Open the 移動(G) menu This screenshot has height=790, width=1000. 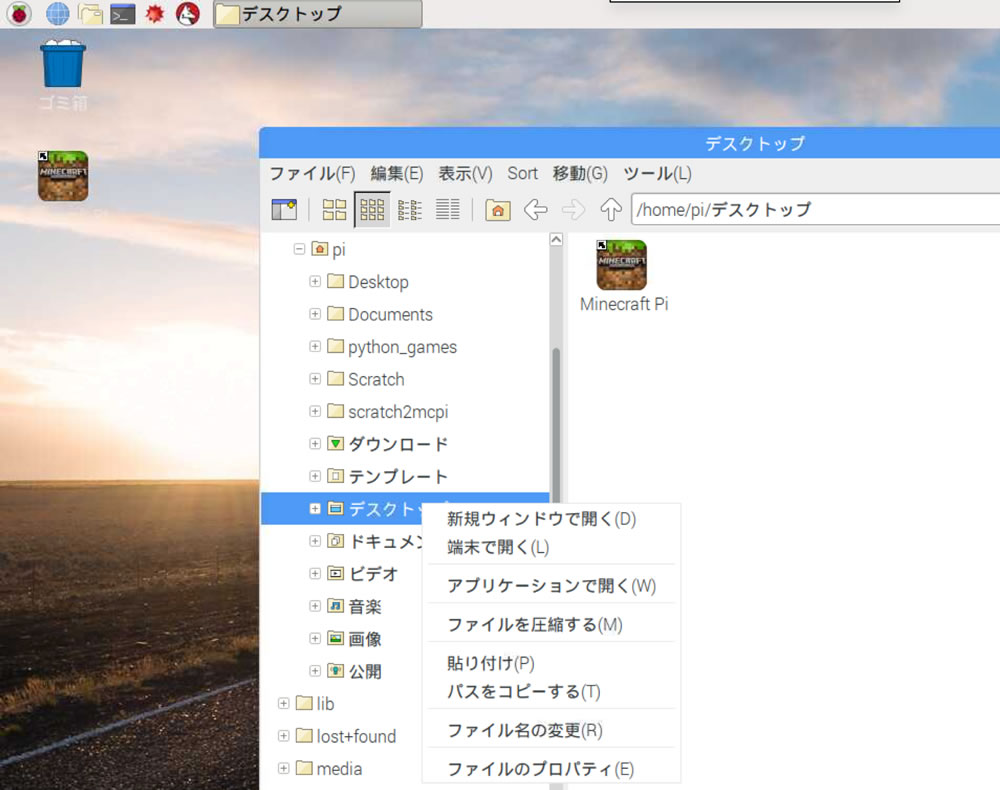[x=580, y=173]
